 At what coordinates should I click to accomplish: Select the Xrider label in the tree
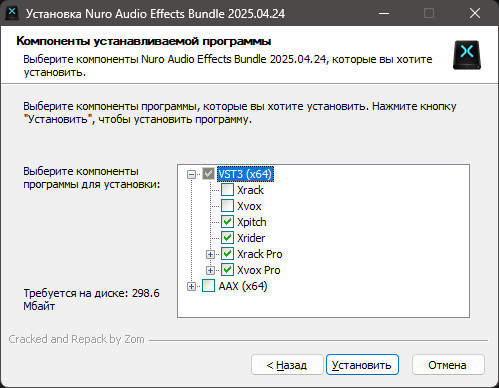pos(251,238)
